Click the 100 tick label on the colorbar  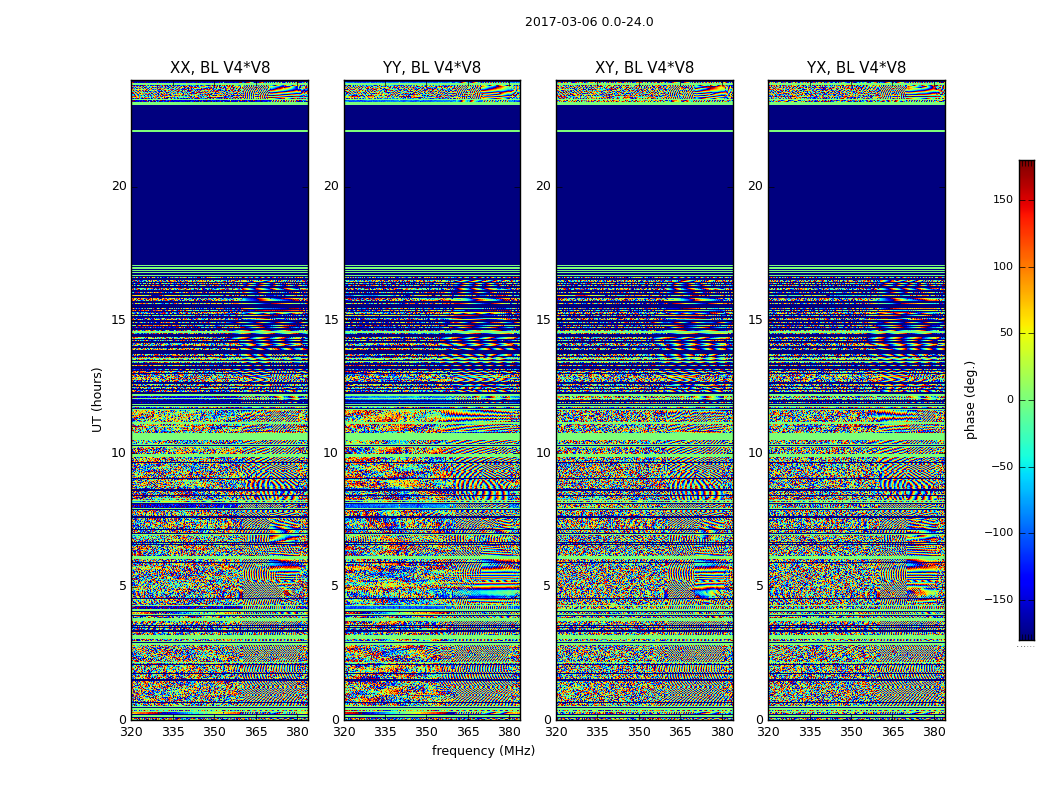click(x=1002, y=267)
